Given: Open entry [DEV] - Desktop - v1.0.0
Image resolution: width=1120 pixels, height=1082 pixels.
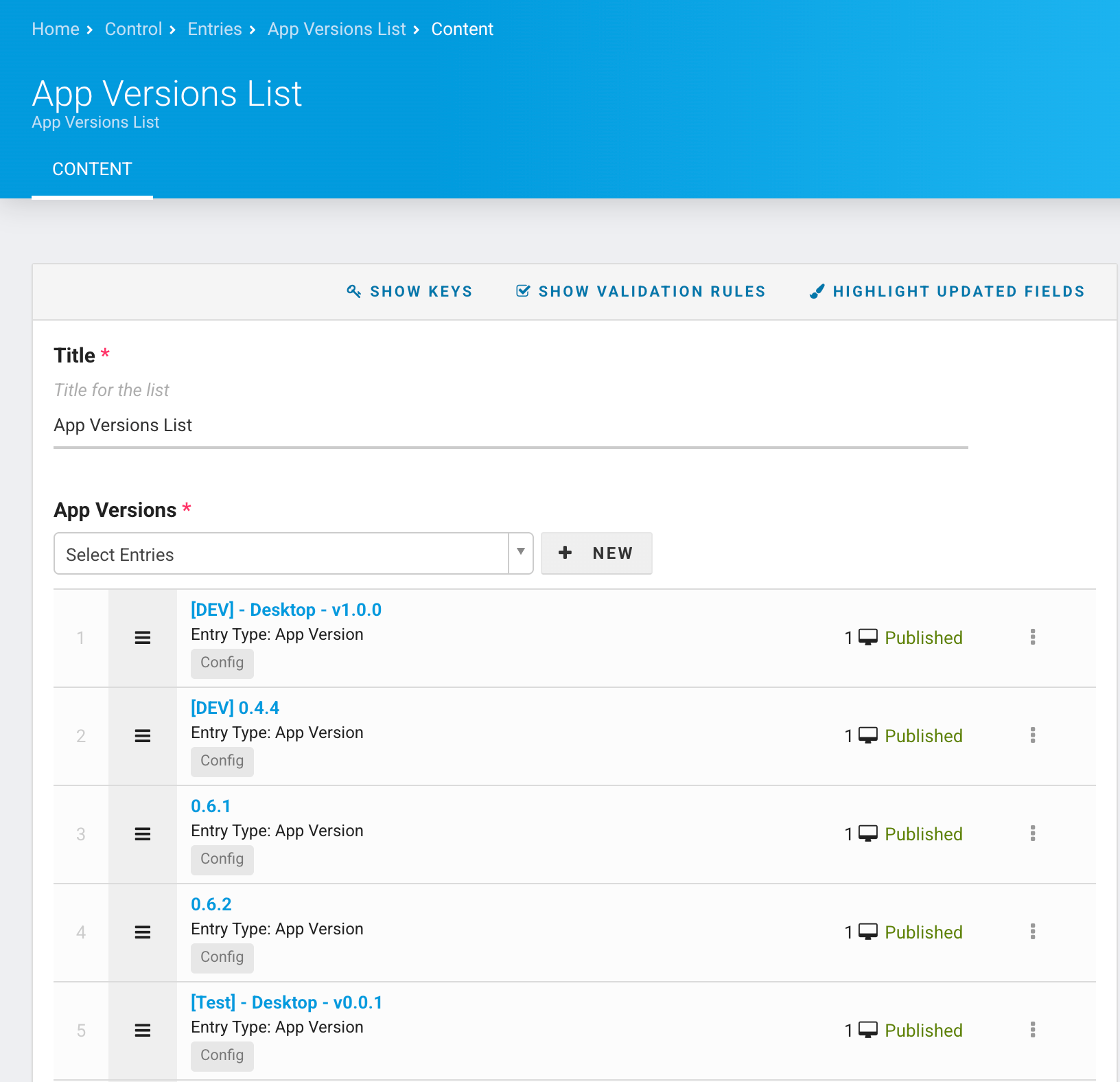Looking at the screenshot, I should tap(285, 610).
